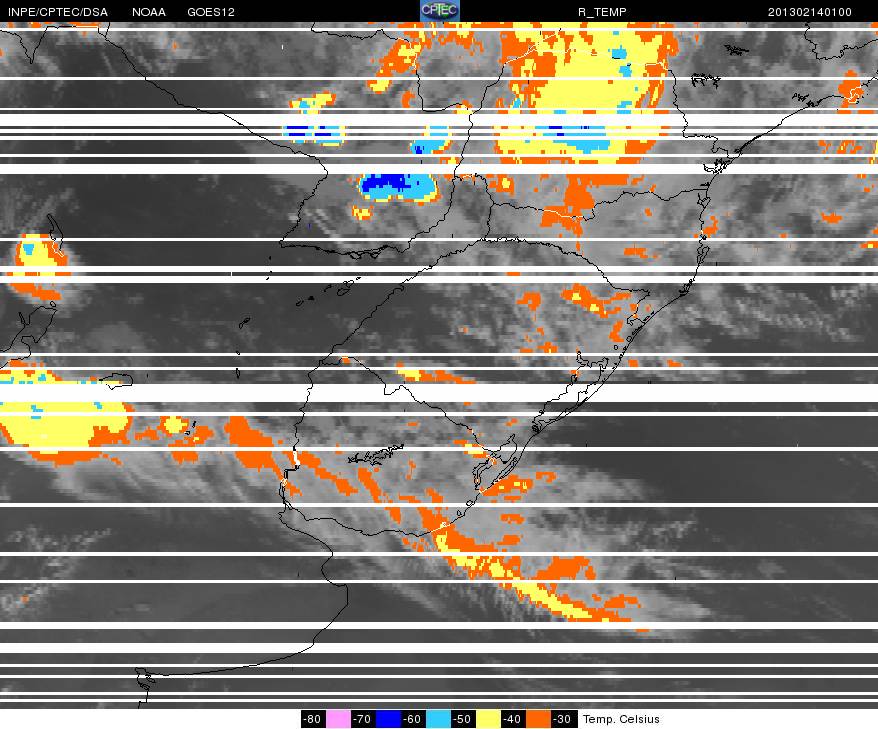The height and width of the screenshot is (729, 878).
Task: Click the -70 legend value
Action: tap(363, 719)
